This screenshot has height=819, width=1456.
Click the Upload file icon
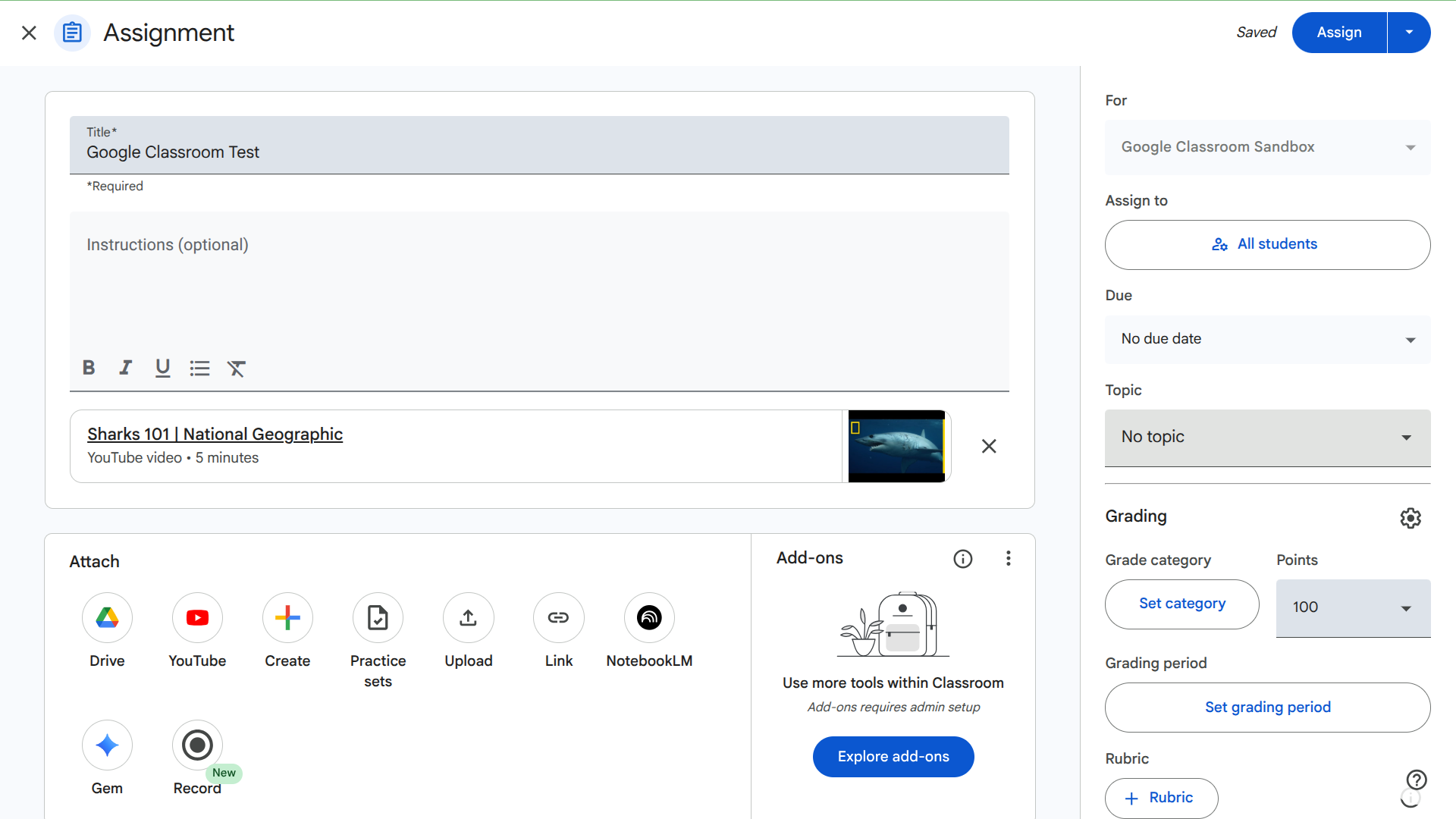coord(468,618)
